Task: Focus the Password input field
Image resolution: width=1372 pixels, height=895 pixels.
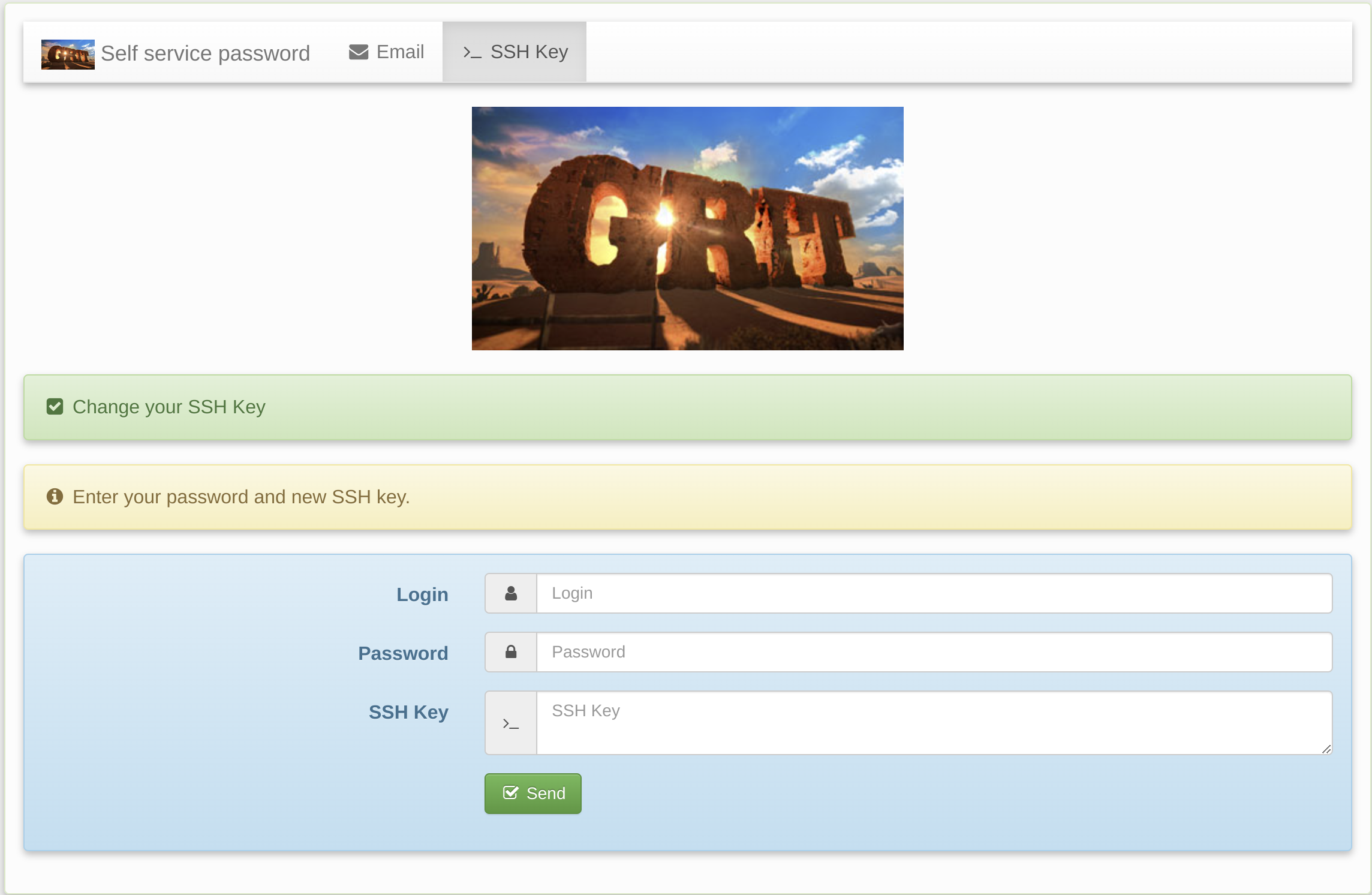Action: [x=934, y=652]
